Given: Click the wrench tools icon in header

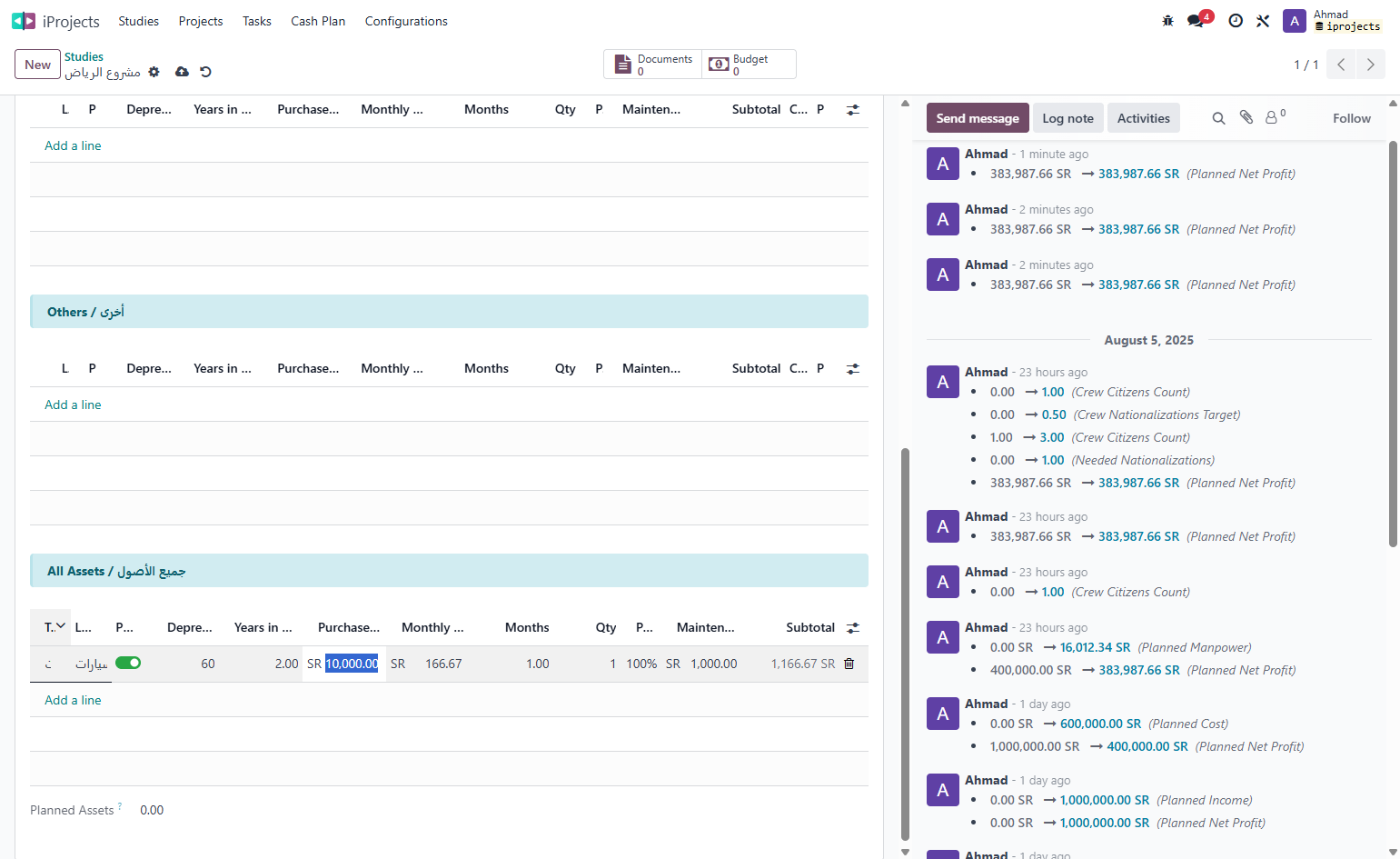Looking at the screenshot, I should tap(1263, 21).
